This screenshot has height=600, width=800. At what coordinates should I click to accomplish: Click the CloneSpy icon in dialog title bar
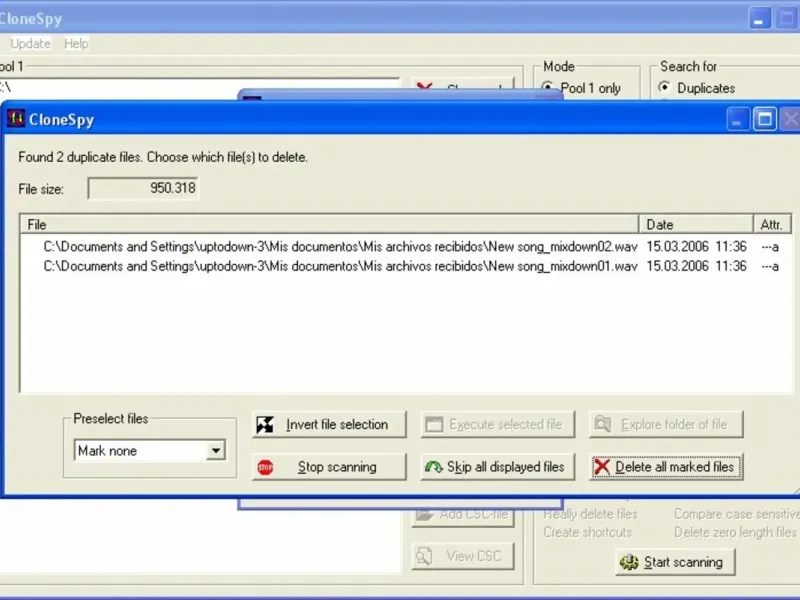(16, 118)
